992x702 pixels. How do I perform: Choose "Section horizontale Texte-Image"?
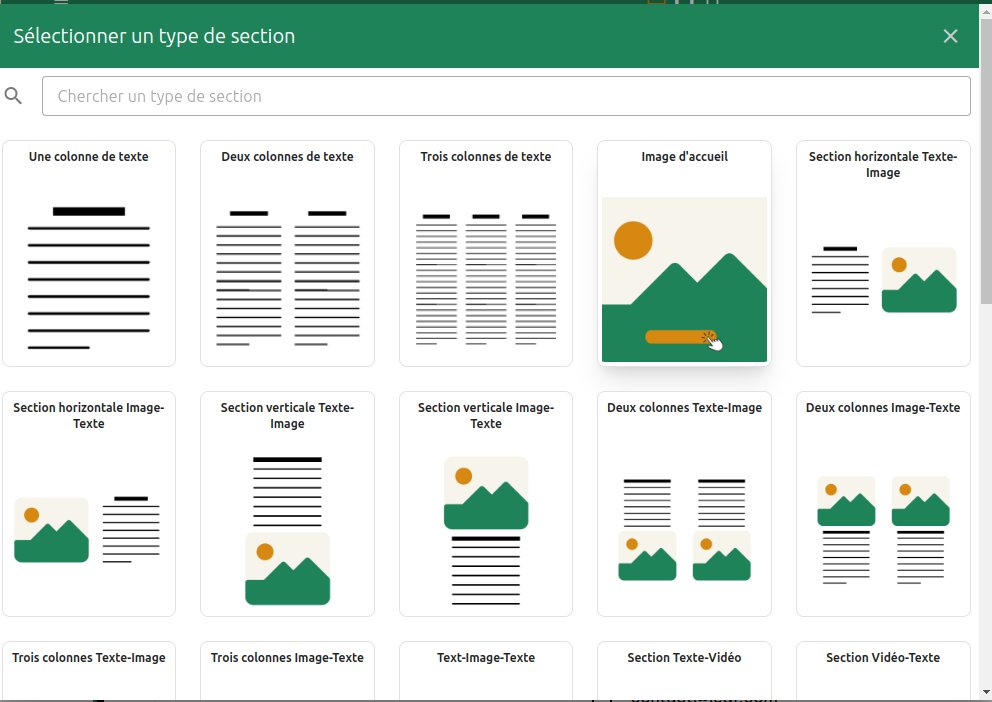(883, 252)
